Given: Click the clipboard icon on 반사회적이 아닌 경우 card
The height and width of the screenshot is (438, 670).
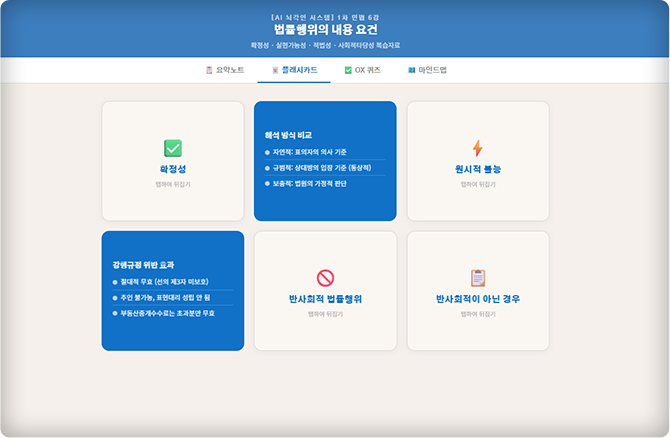Looking at the screenshot, I should (x=478, y=278).
